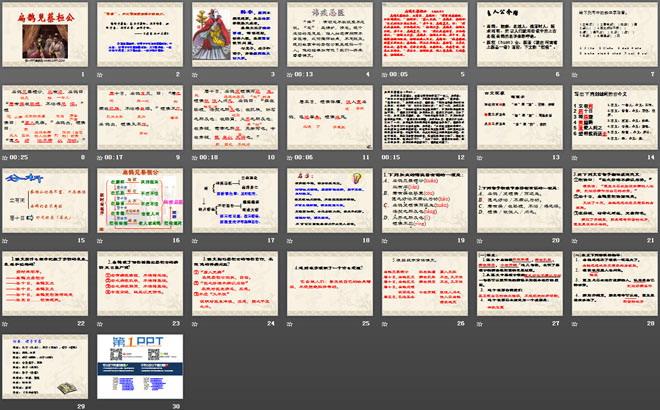The image size is (660, 410).
Task: Preview animation via star under slide 15
Action: pyautogui.click(x=11, y=241)
